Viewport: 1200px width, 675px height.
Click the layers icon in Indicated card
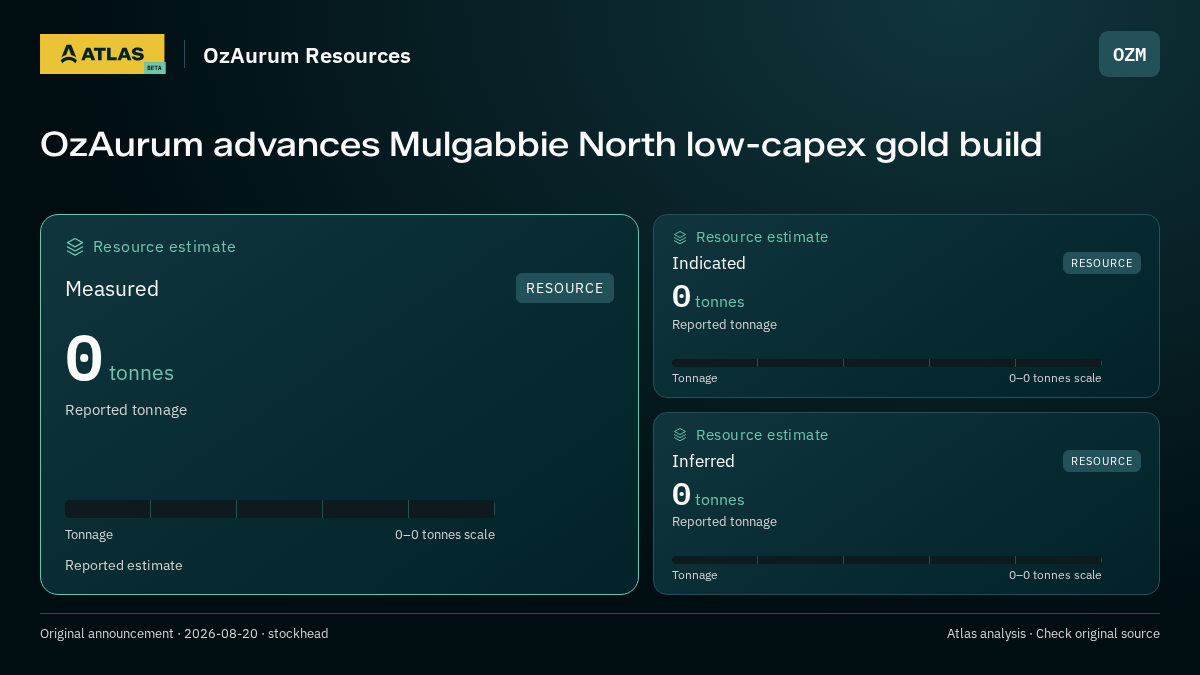click(680, 237)
